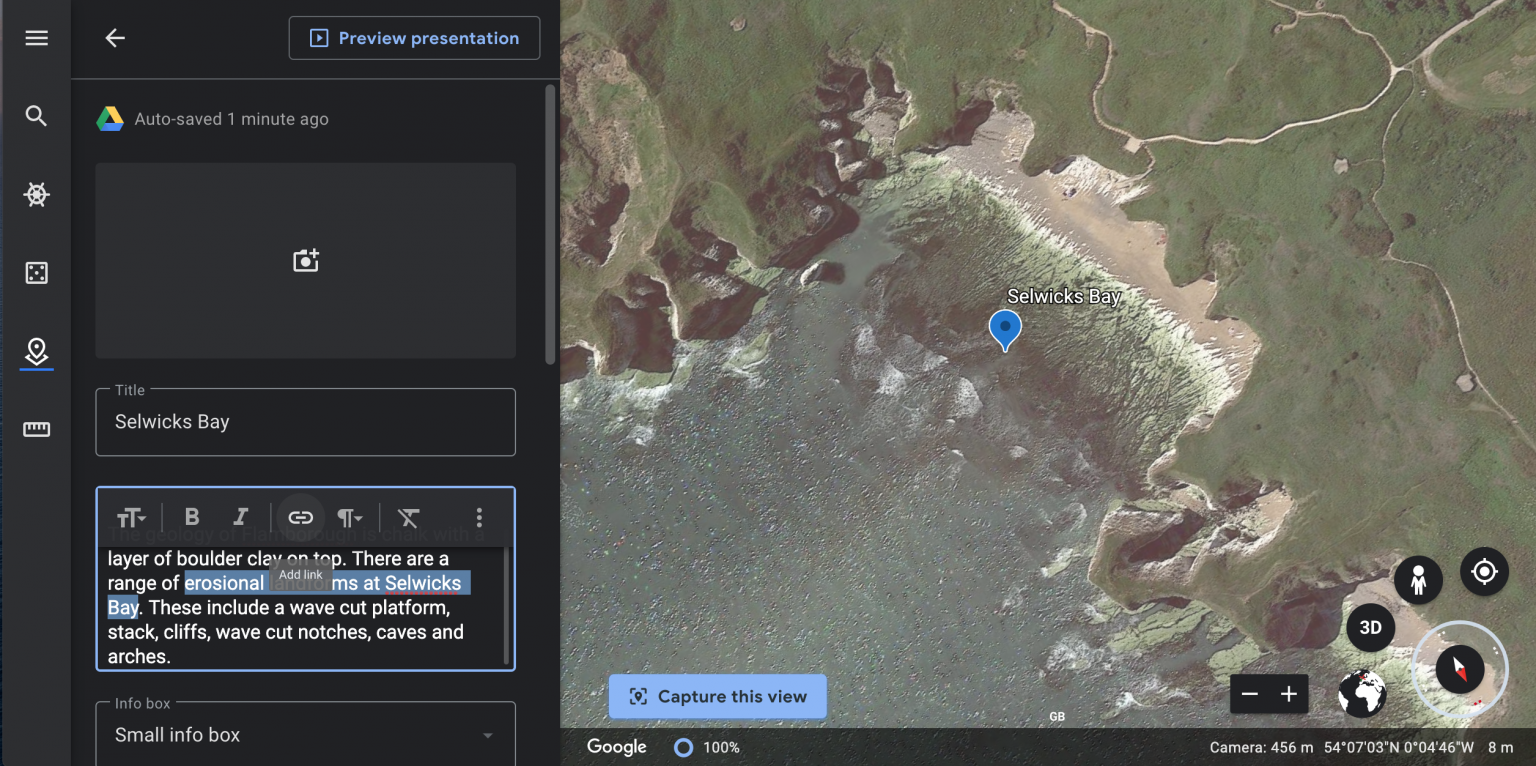Viewport: 1536px width, 766px height.
Task: Open more formatting options via three dots
Action: 479,517
